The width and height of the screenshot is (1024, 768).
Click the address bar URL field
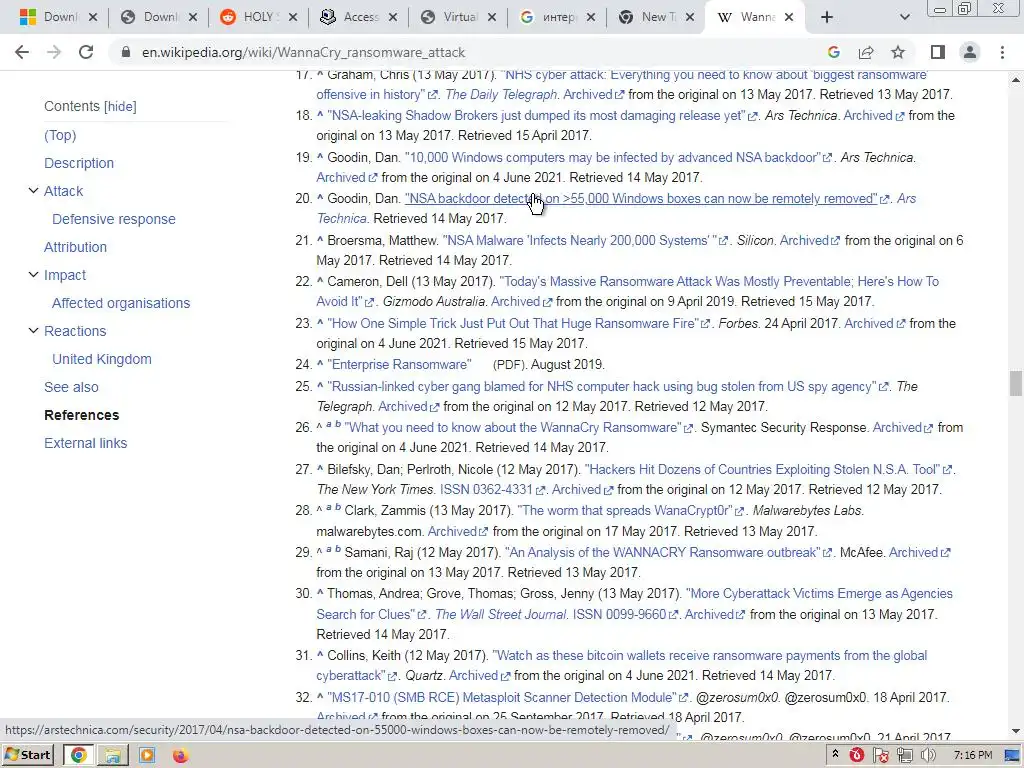(x=470, y=52)
